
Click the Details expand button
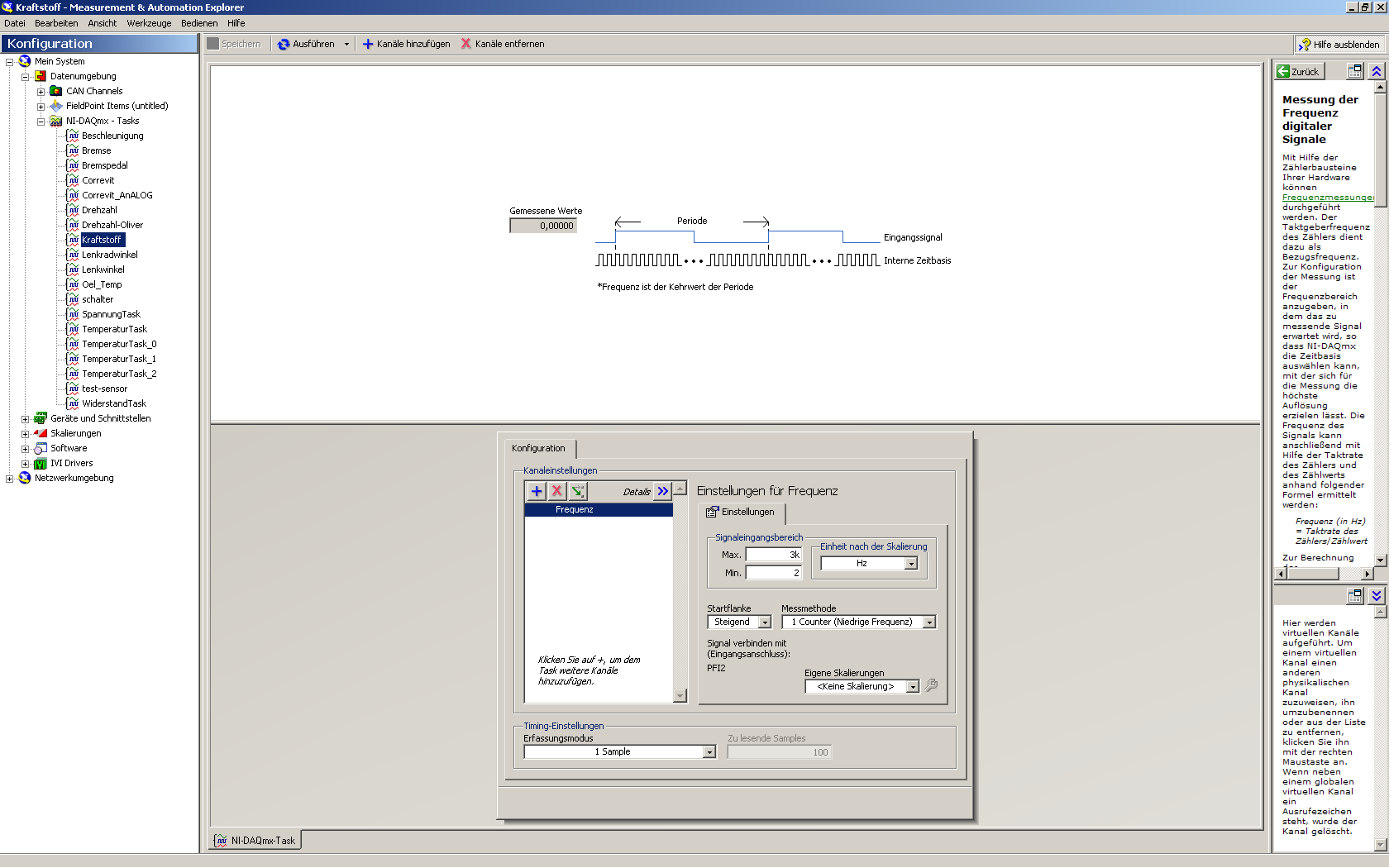tap(663, 491)
